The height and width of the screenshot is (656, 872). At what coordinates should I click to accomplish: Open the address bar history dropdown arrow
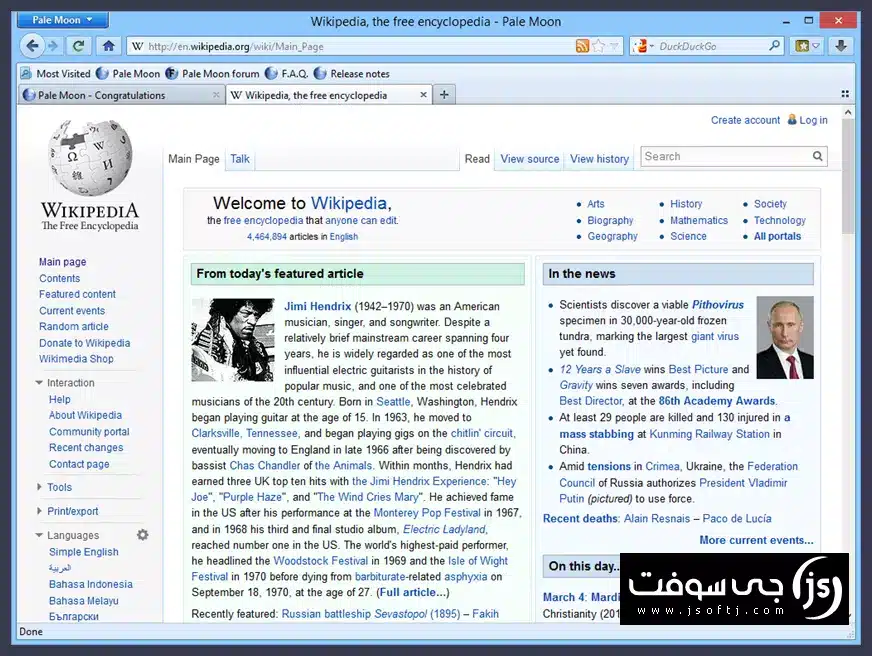tap(613, 46)
